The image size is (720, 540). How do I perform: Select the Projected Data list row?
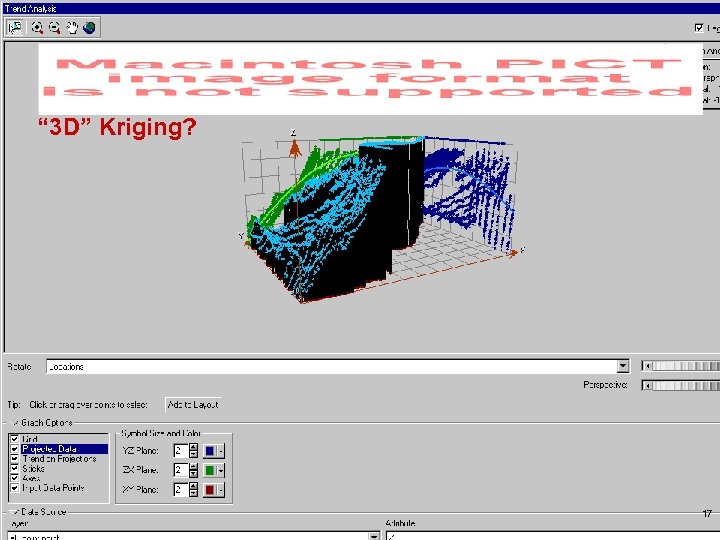pyautogui.click(x=59, y=449)
